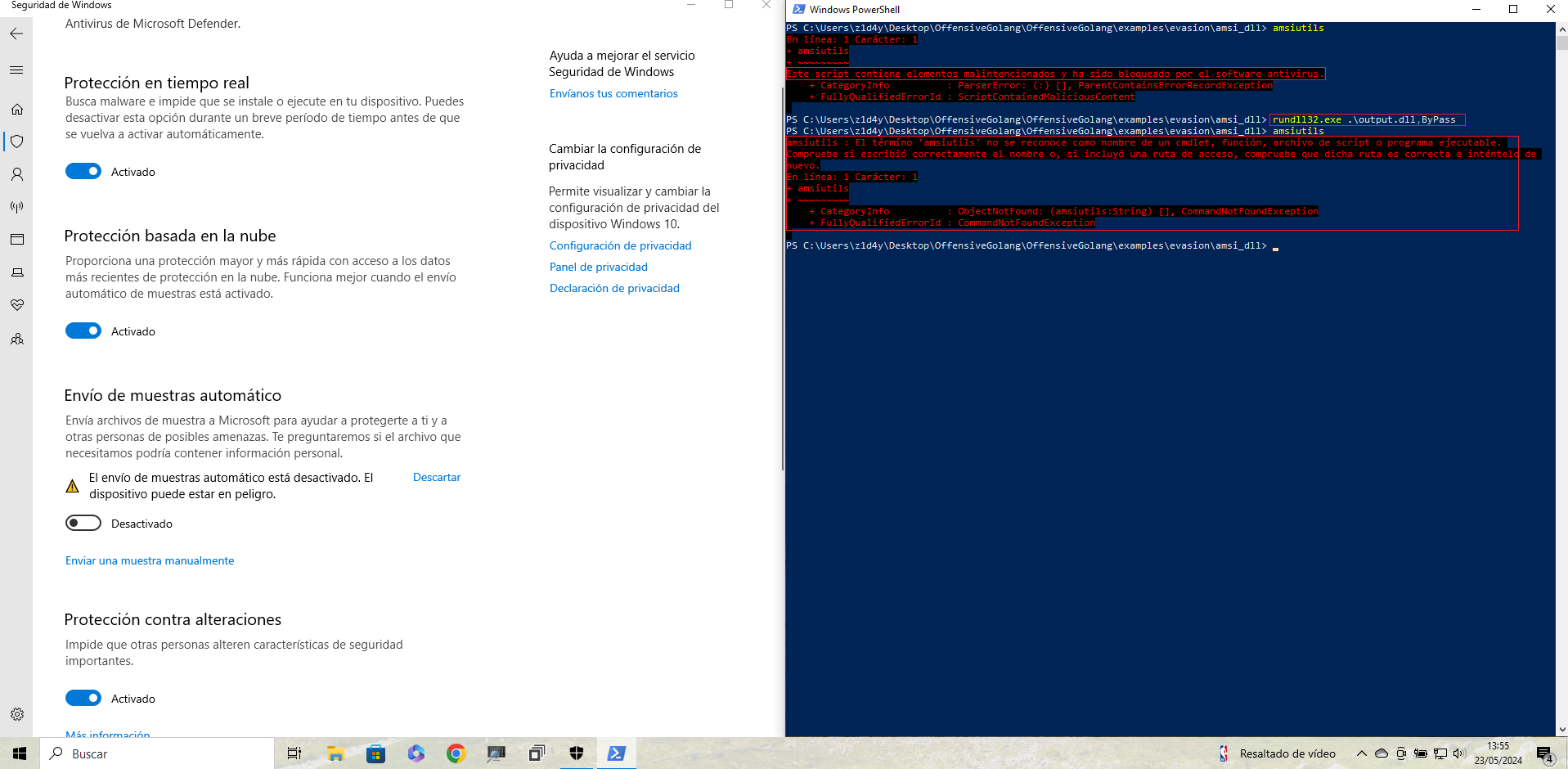
Task: Open 'Panel de privacidad' link
Action: click(598, 267)
